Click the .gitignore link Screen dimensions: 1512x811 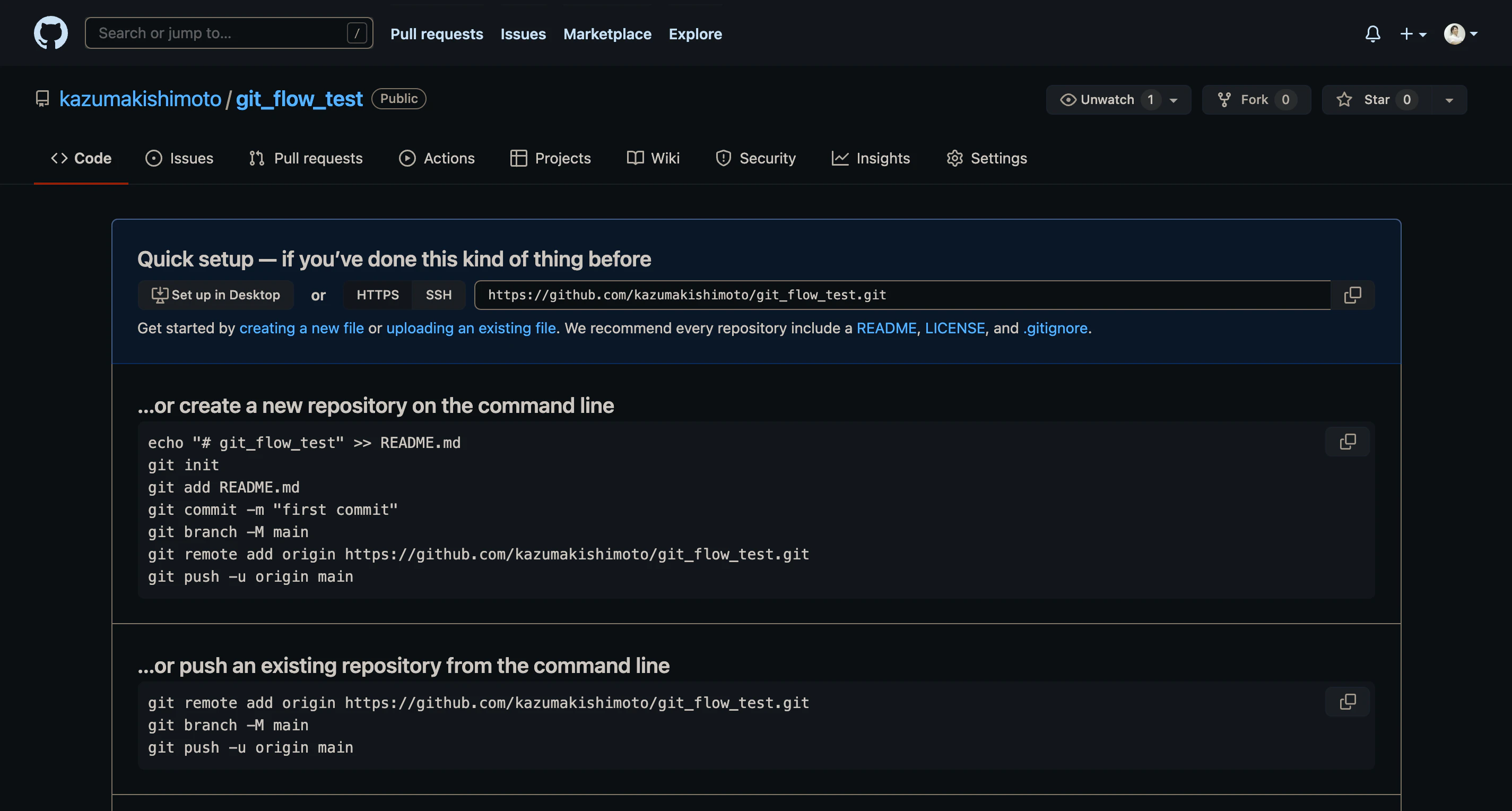1055,329
